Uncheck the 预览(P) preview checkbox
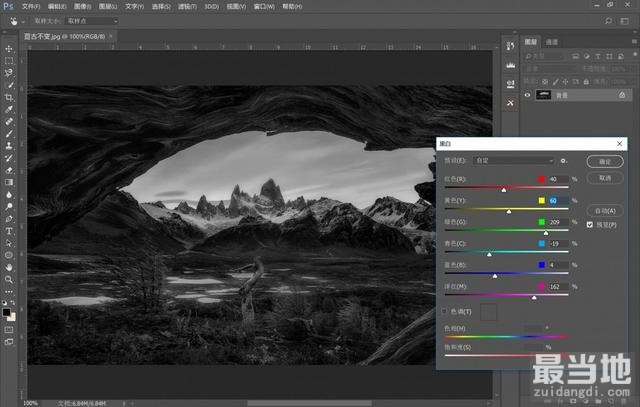Image resolution: width=640 pixels, height=407 pixels. pyautogui.click(x=589, y=225)
